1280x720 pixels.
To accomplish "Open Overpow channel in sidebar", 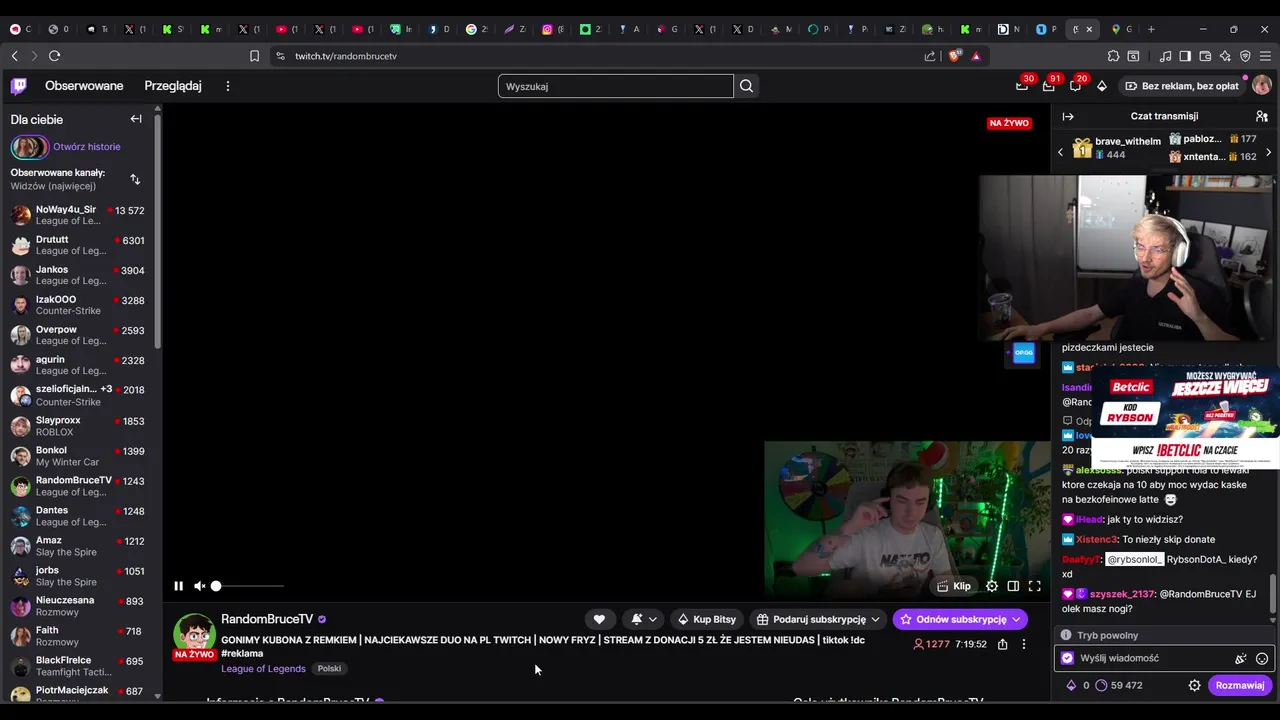I will click(x=78, y=335).
